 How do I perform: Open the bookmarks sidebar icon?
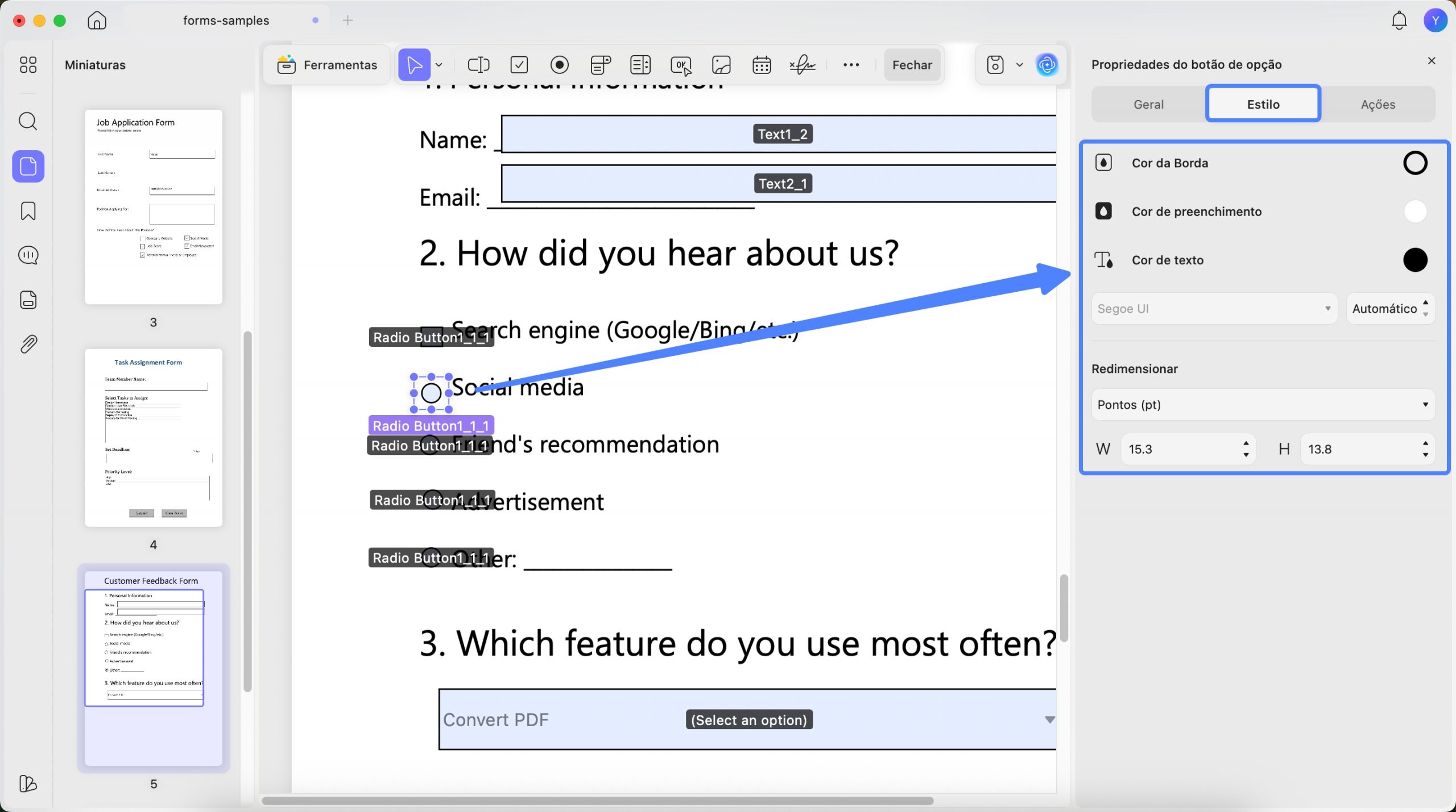(28, 211)
